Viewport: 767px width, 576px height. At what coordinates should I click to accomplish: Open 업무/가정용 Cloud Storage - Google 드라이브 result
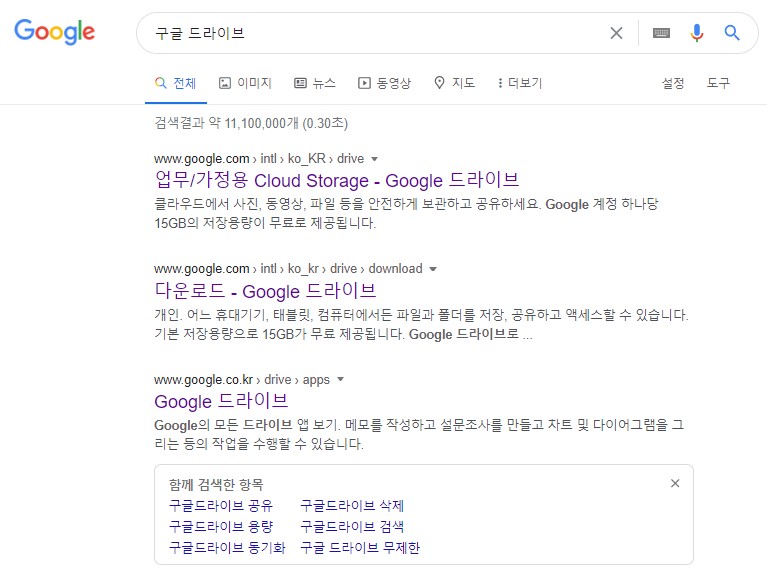pos(337,180)
